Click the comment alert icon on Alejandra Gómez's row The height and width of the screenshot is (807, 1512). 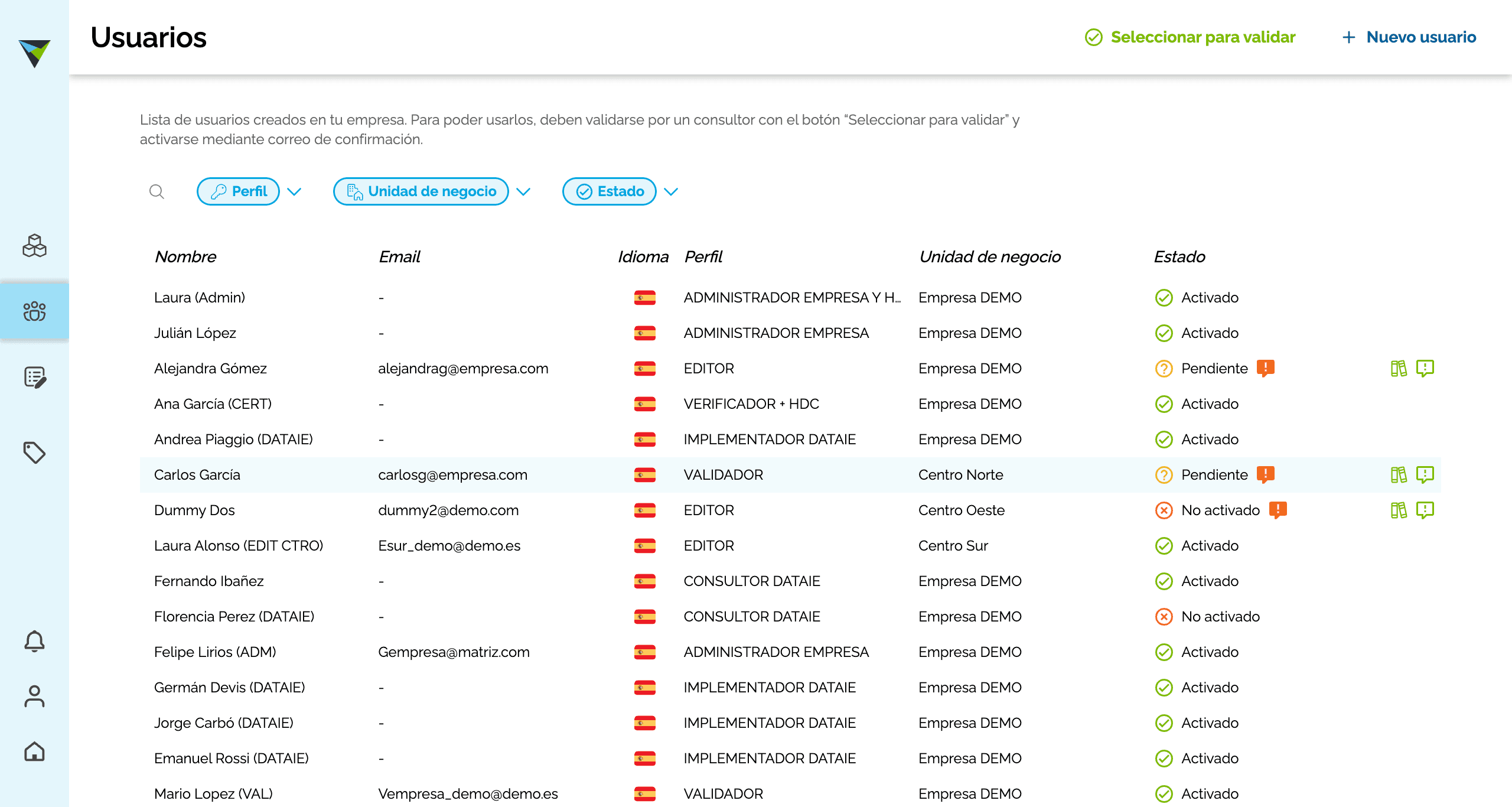click(1425, 369)
